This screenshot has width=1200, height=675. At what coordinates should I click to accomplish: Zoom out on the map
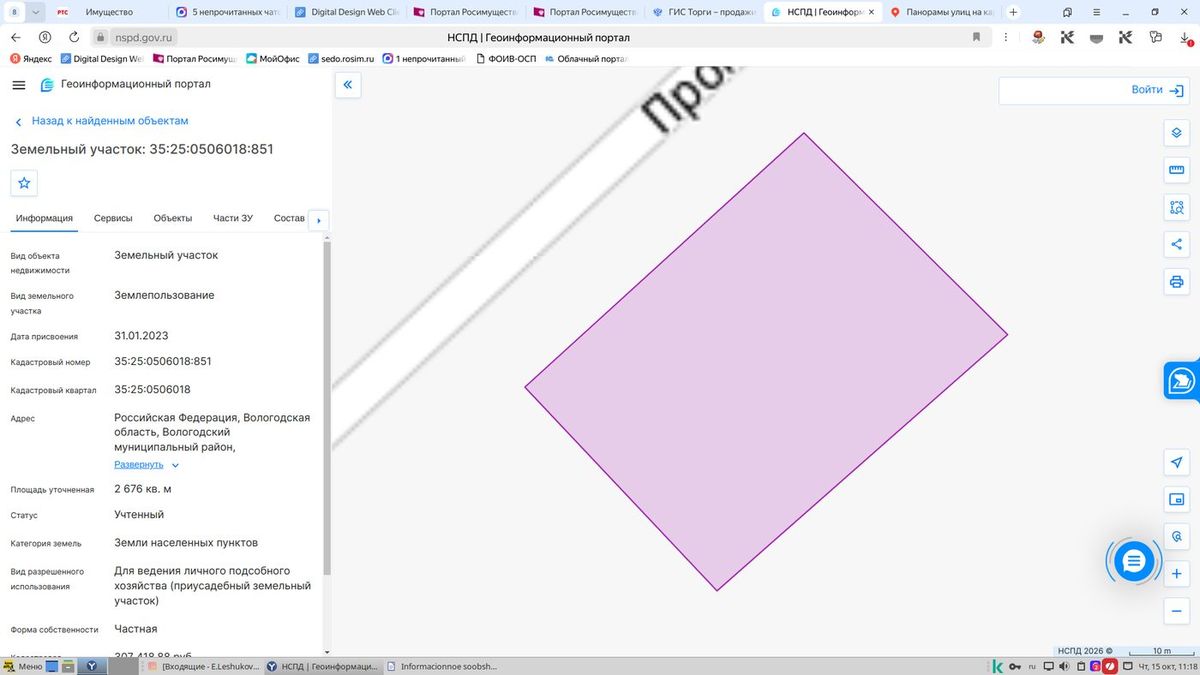[x=1176, y=610]
